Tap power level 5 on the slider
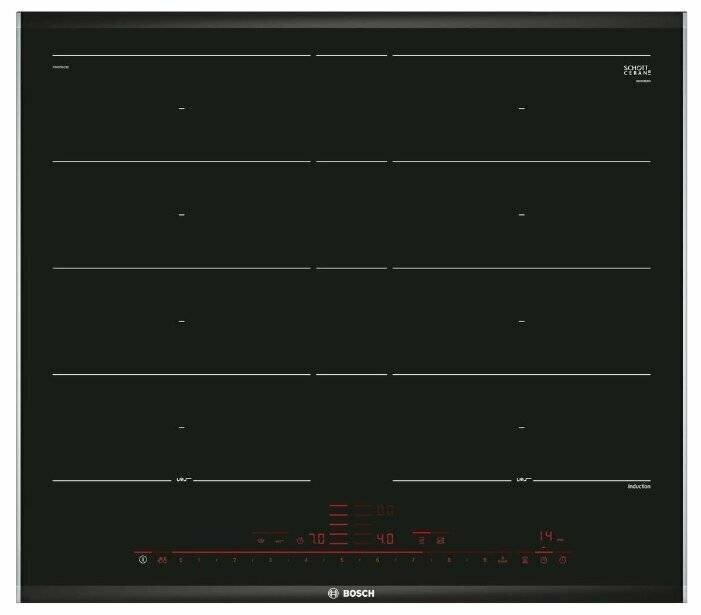This screenshot has width=701, height=615. coord(342,560)
